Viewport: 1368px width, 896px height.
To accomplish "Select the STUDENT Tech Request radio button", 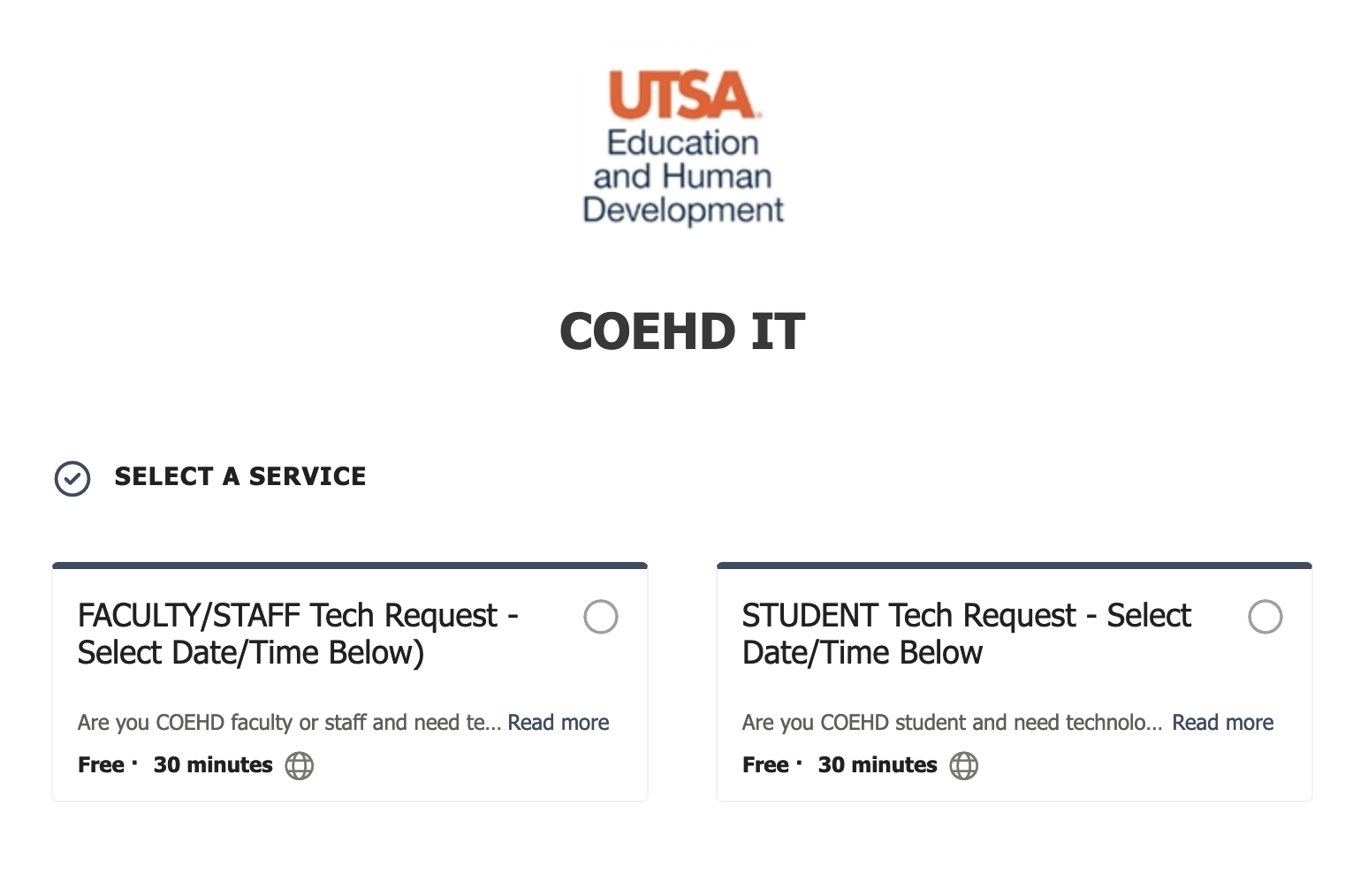I will 1265,617.
